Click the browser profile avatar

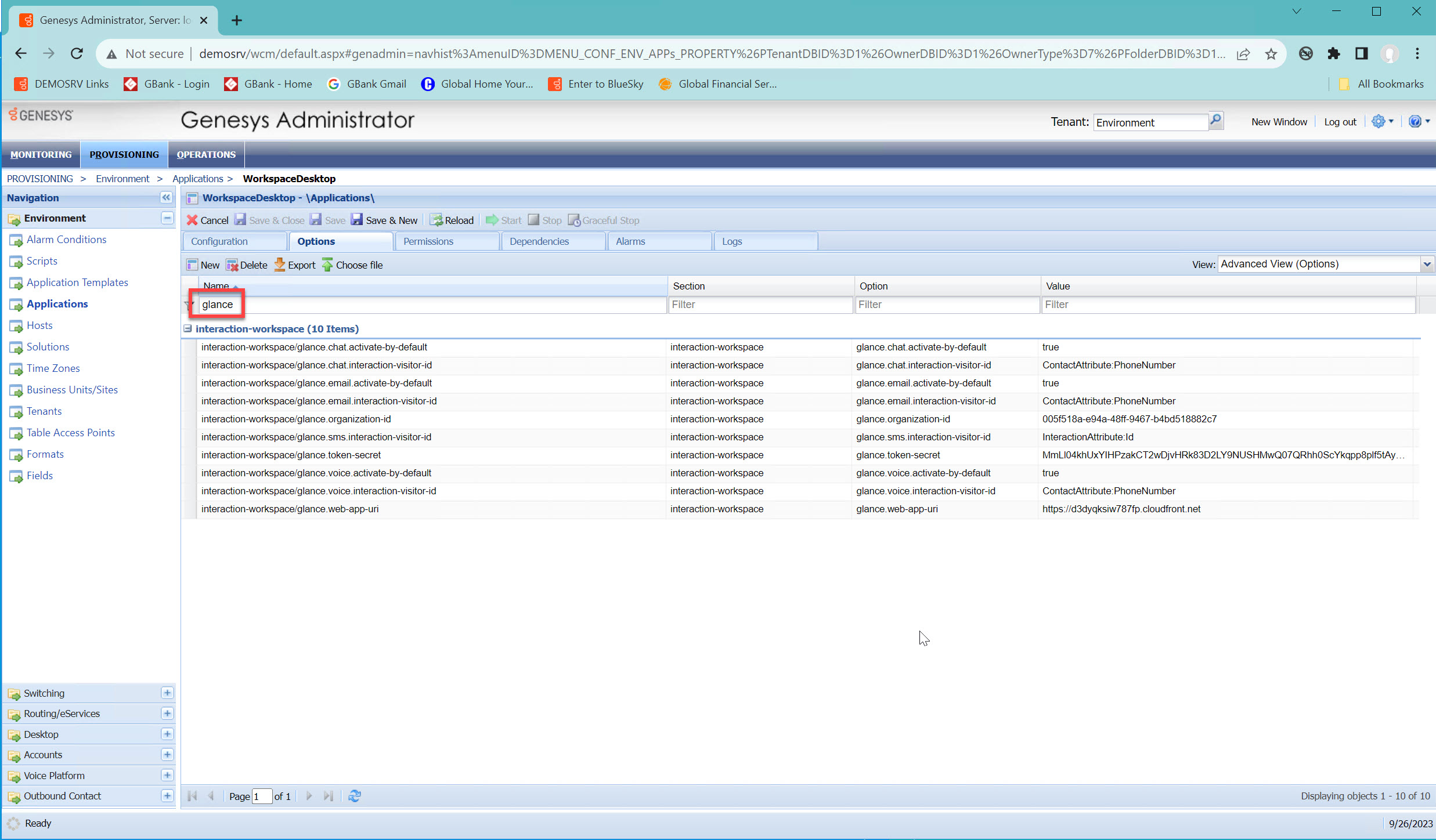point(1390,53)
